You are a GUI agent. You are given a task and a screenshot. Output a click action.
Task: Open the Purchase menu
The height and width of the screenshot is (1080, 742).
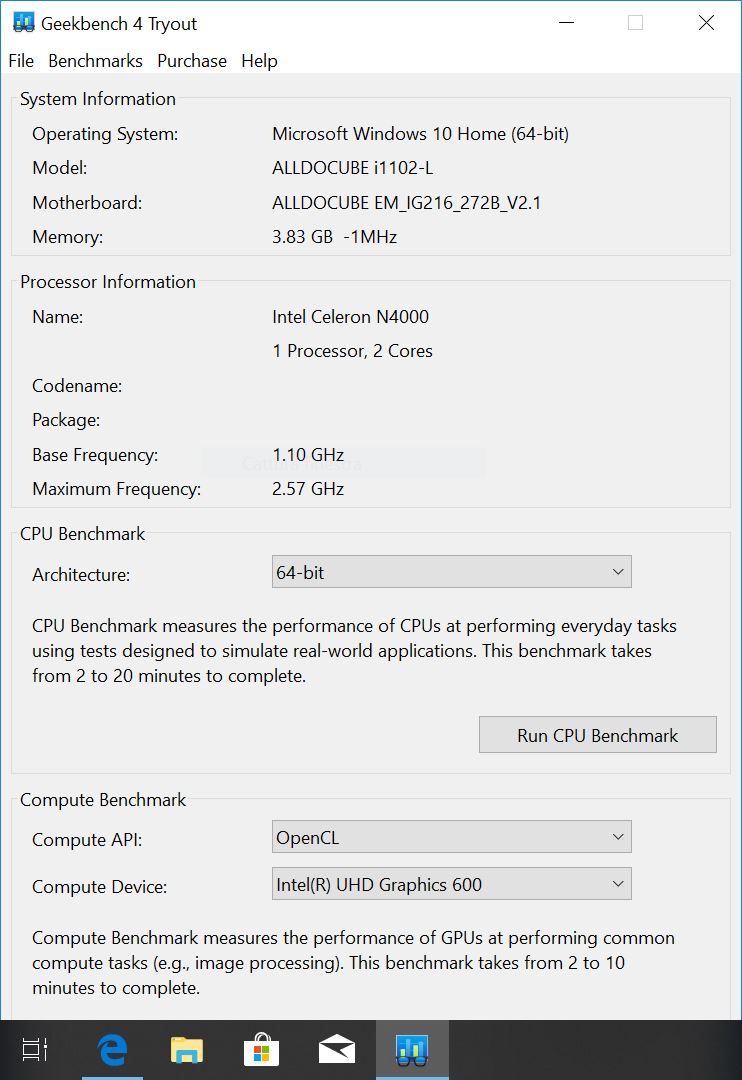tap(192, 61)
